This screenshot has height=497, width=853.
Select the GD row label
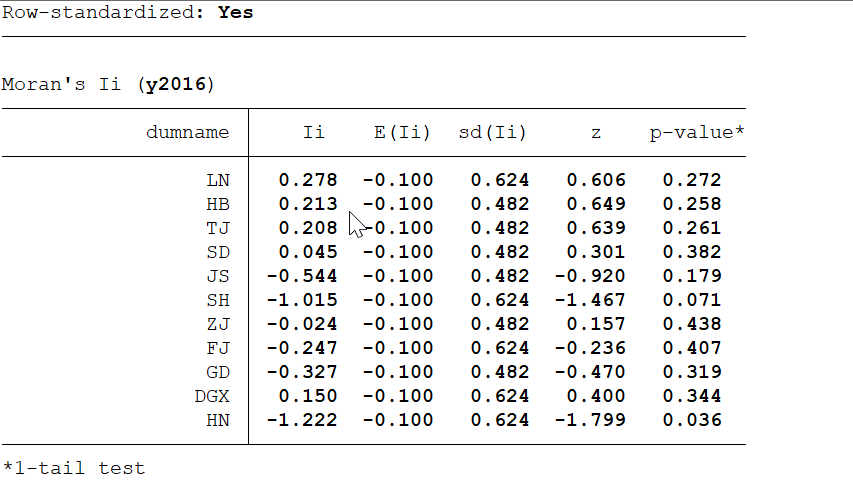pos(218,372)
